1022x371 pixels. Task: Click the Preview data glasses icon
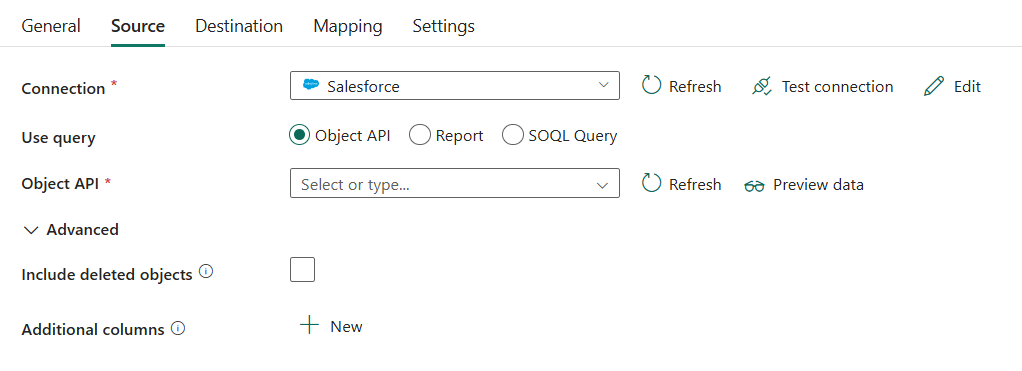tap(754, 186)
